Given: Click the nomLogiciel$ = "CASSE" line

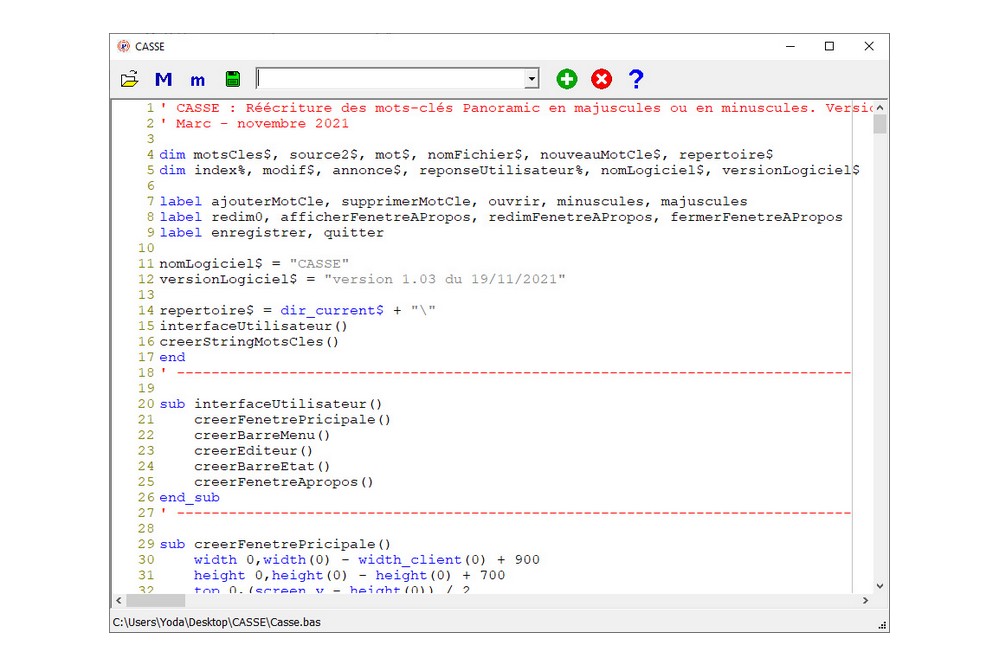Looking at the screenshot, I should 254,263.
